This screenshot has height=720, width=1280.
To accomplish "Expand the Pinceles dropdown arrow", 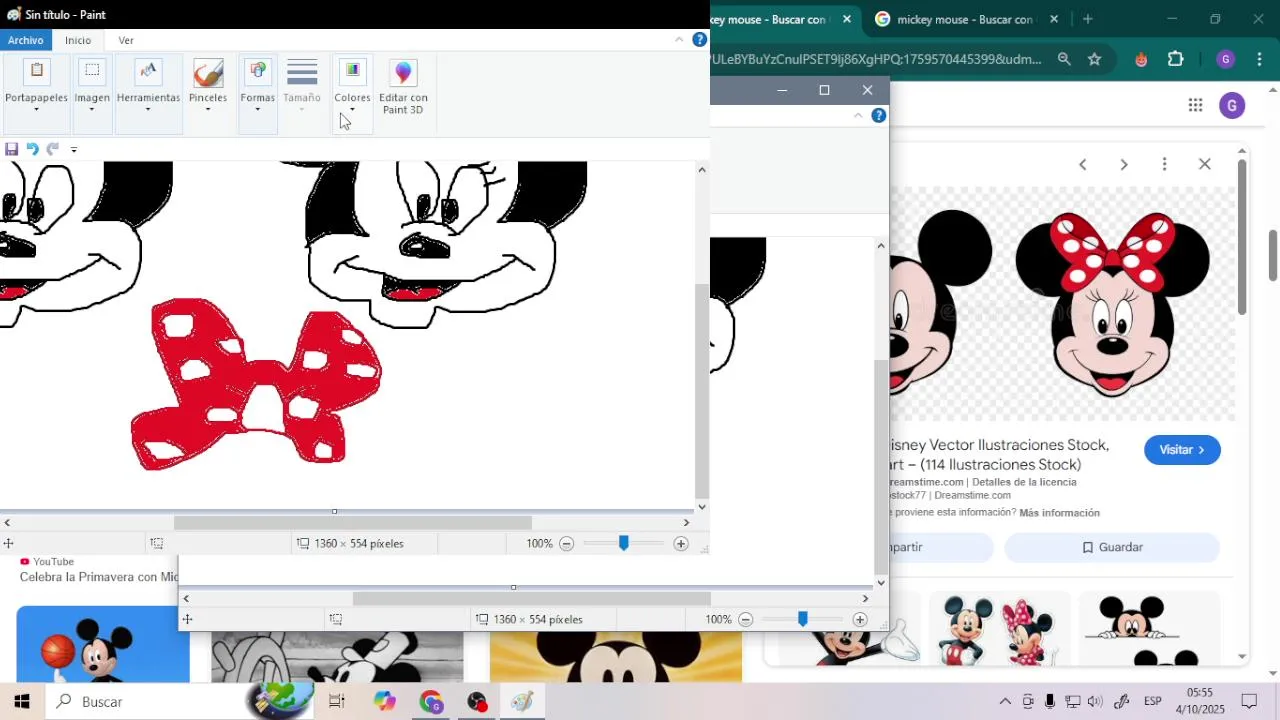I will point(208,109).
